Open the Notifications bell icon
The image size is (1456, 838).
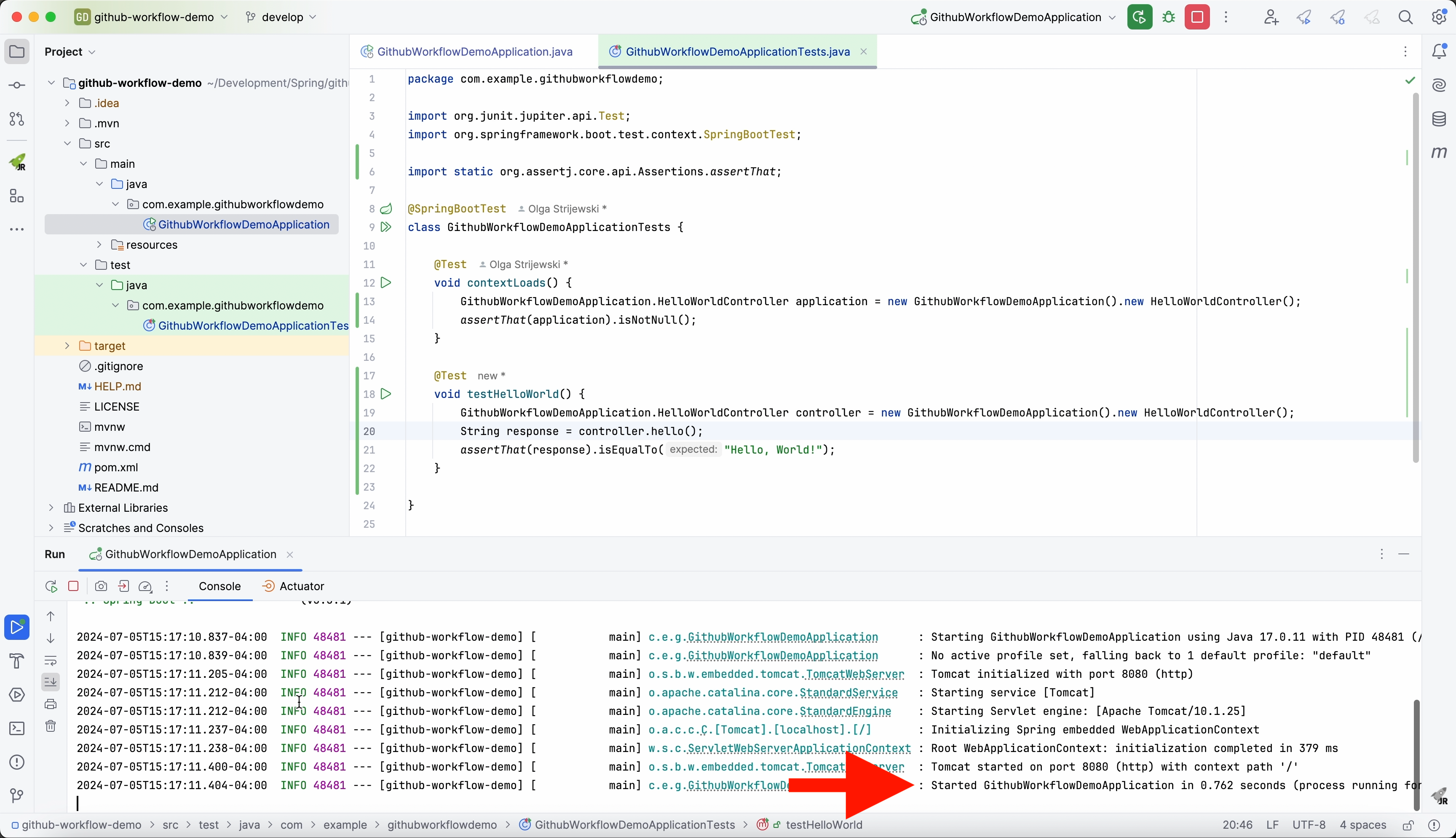click(1439, 51)
